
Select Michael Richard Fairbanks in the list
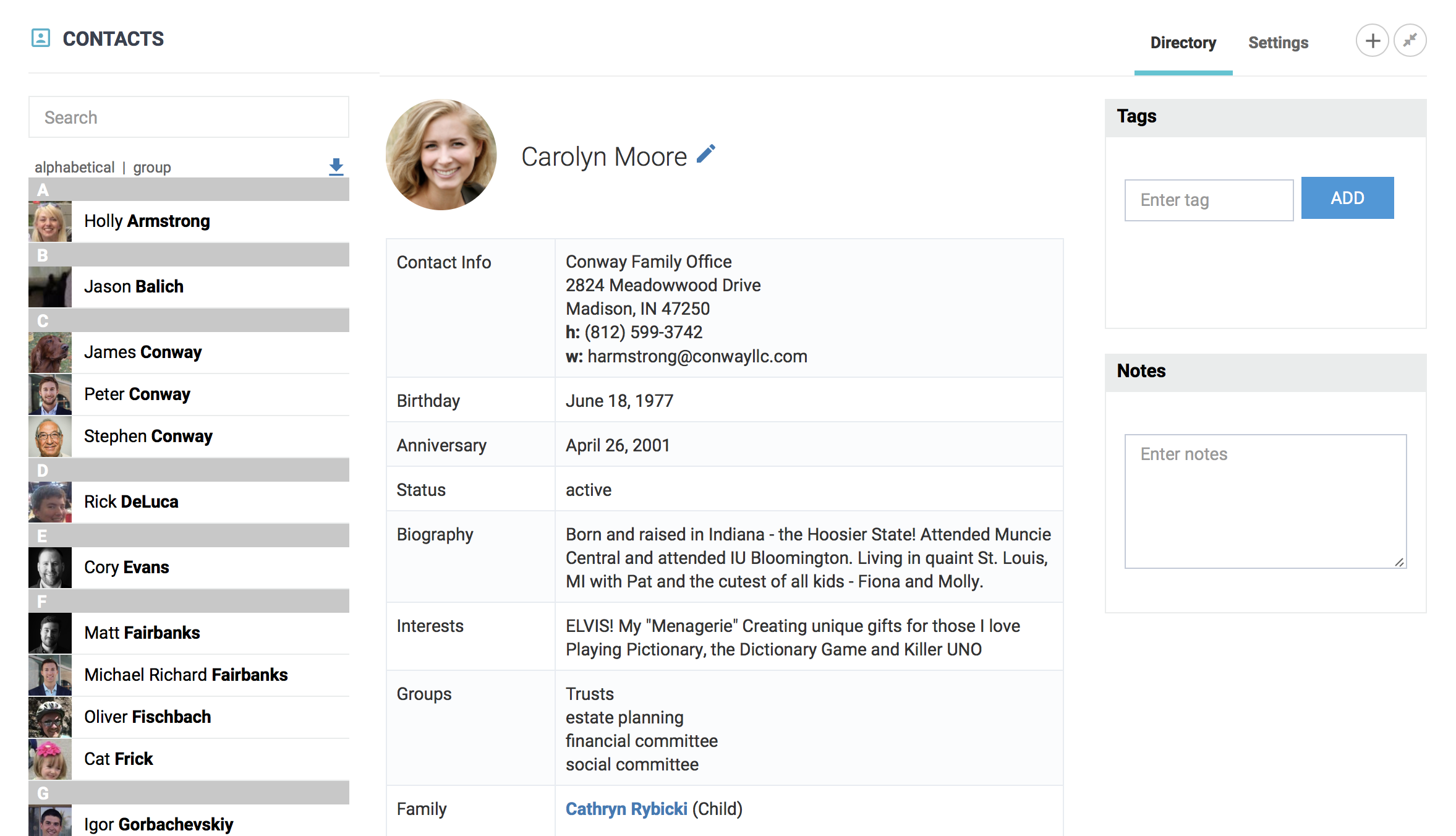(x=185, y=675)
